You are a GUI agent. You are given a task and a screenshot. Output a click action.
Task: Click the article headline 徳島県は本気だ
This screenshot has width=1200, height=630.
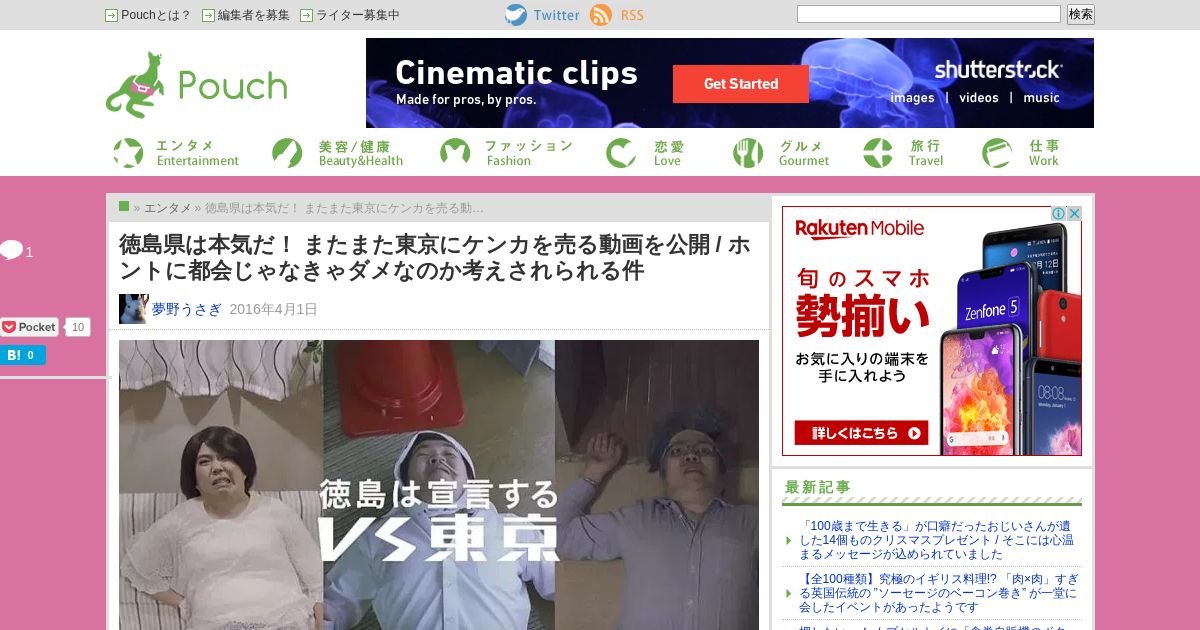pyautogui.click(x=436, y=257)
